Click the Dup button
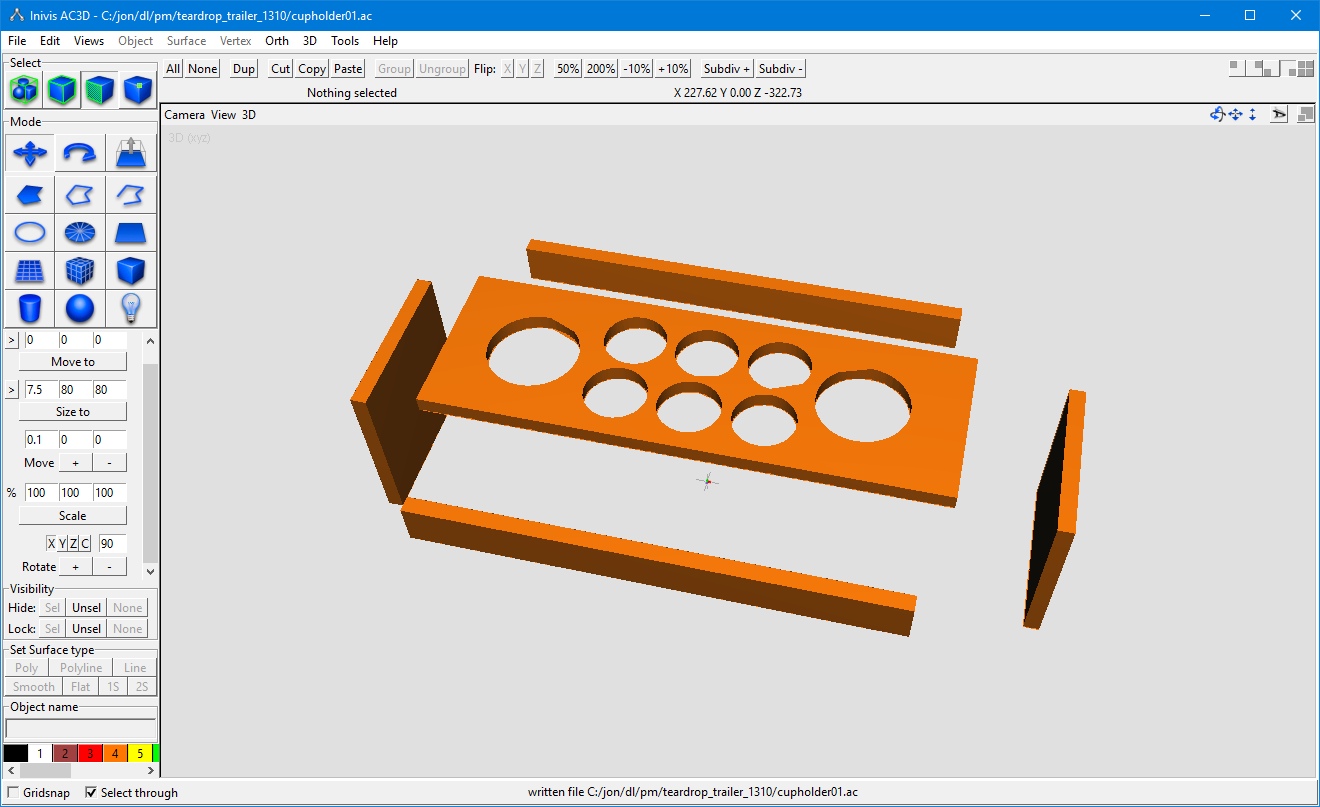The image size is (1320, 807). pyautogui.click(x=244, y=68)
